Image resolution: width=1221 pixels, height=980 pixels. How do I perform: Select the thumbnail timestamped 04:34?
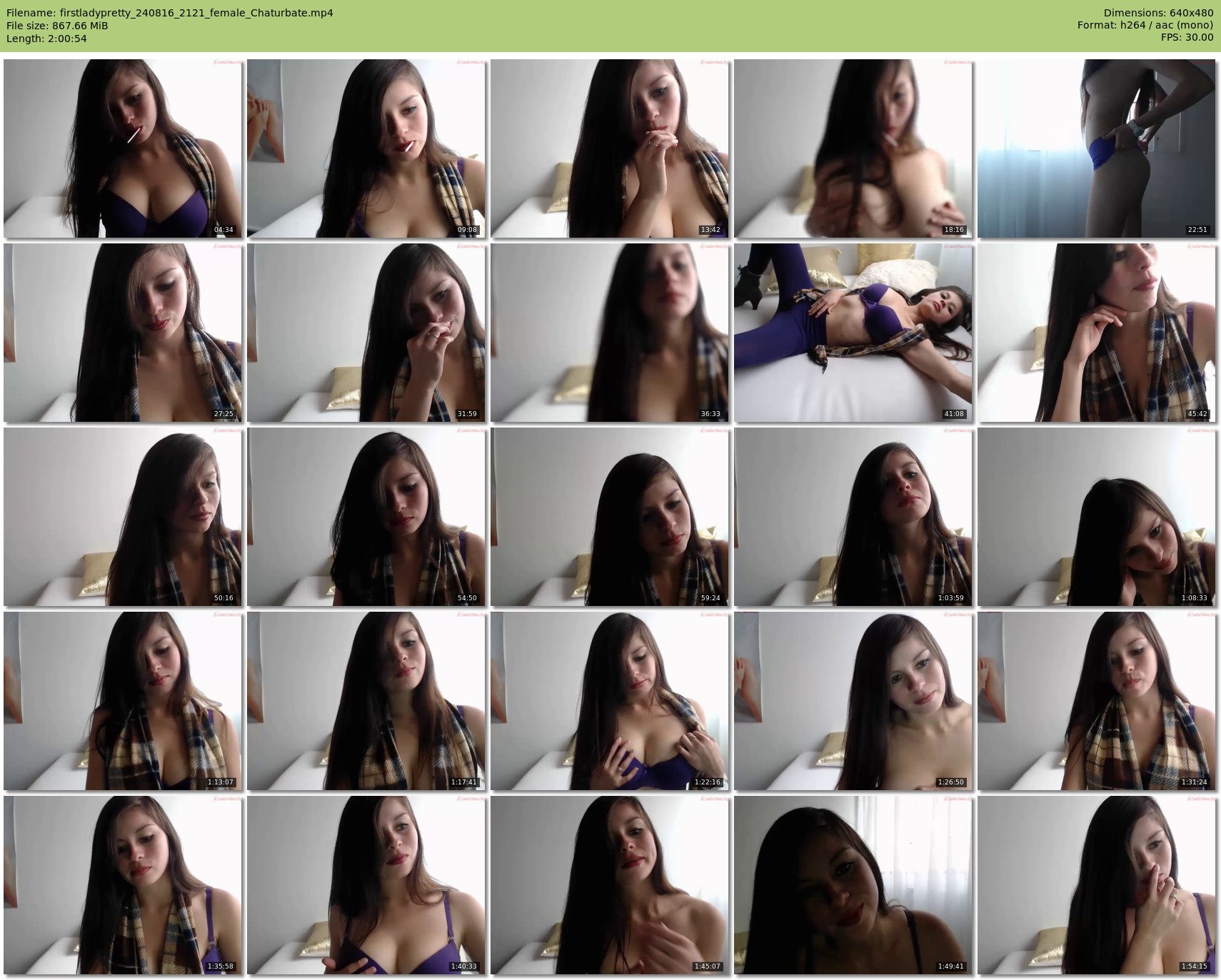(x=123, y=148)
